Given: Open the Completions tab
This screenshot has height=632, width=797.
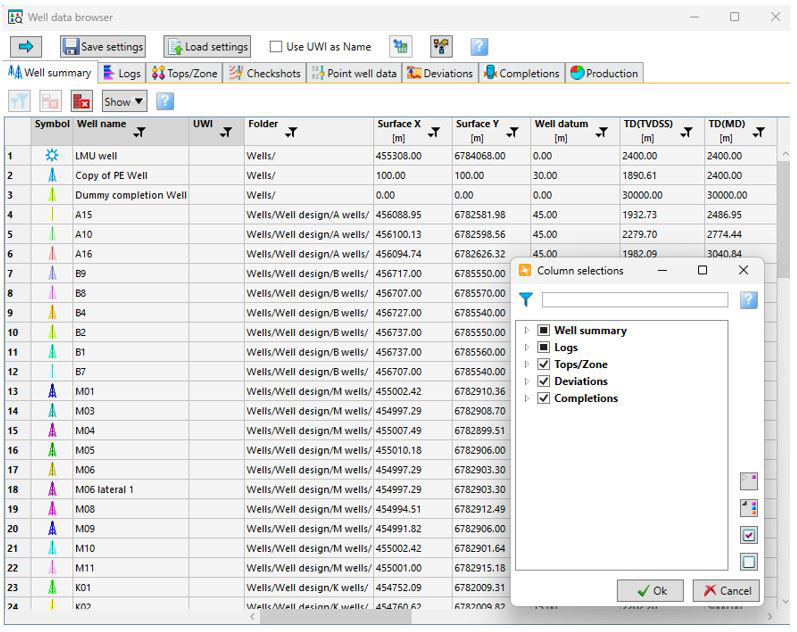Looking at the screenshot, I should tap(522, 73).
